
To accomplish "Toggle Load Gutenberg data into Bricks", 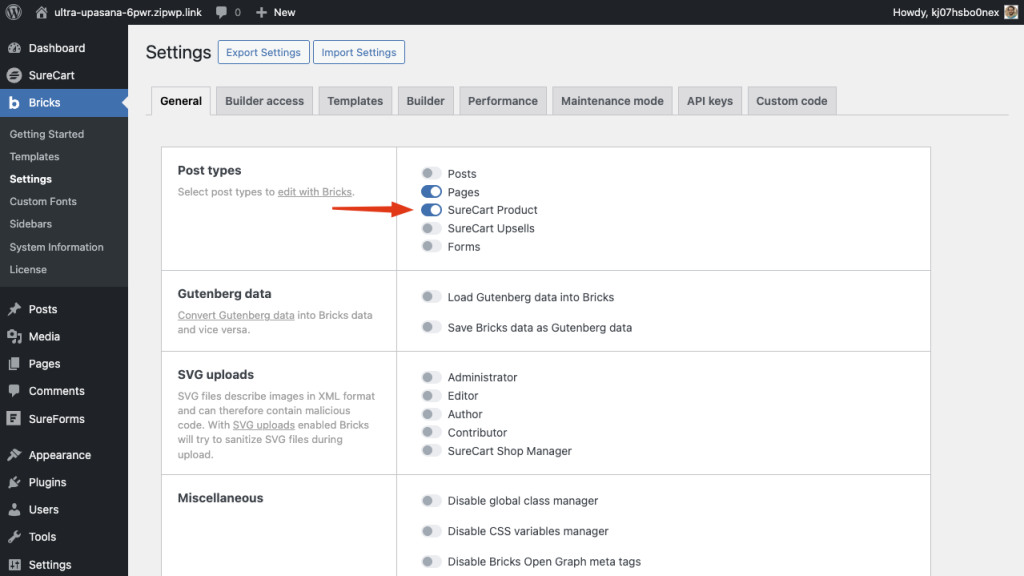I will click(x=431, y=297).
